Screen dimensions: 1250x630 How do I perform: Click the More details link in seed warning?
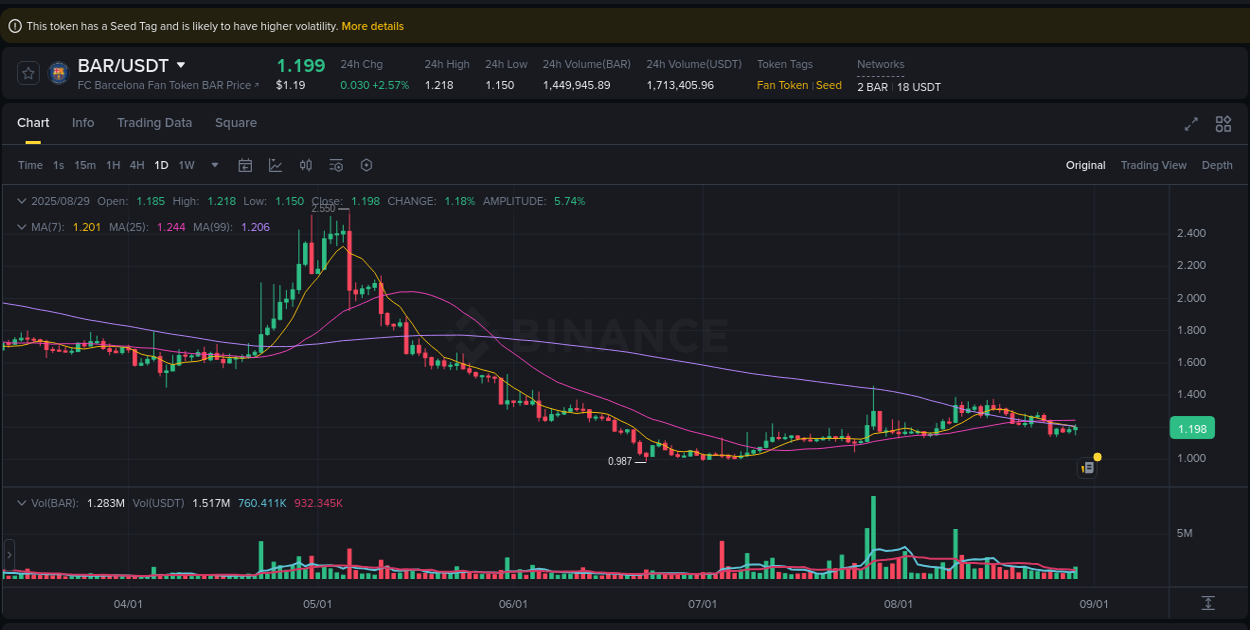(x=372, y=25)
